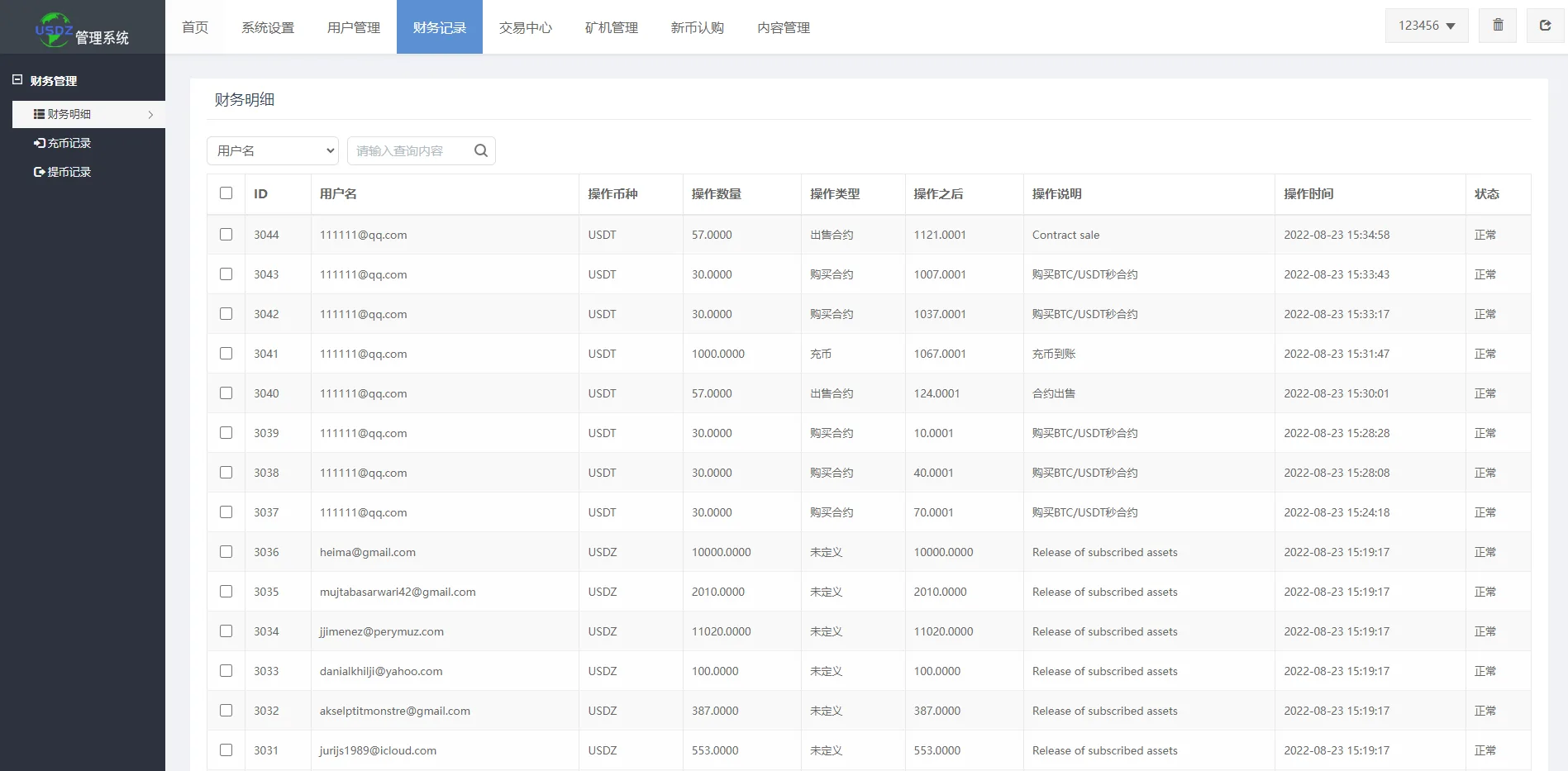1568x771 pixels.
Task: Click the search magnifier icon
Action: point(480,150)
